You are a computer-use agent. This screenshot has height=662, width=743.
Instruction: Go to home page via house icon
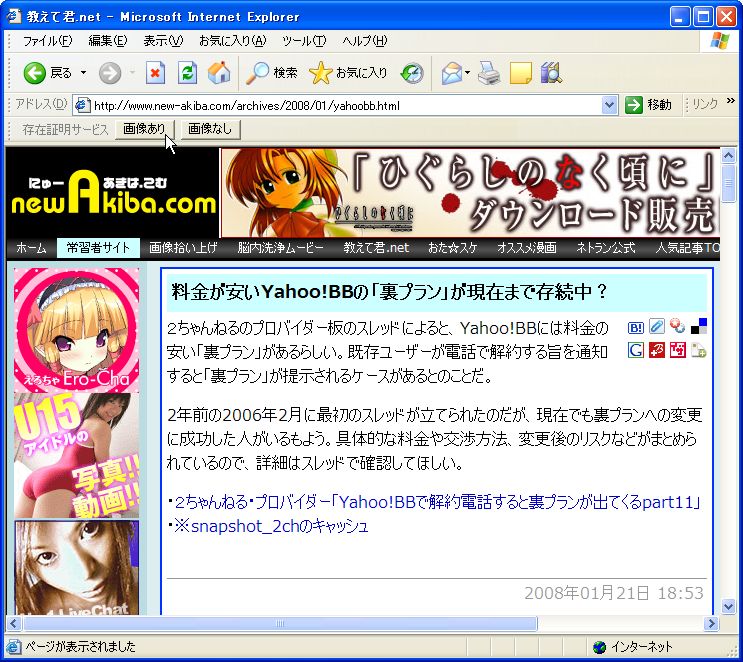(x=219, y=73)
